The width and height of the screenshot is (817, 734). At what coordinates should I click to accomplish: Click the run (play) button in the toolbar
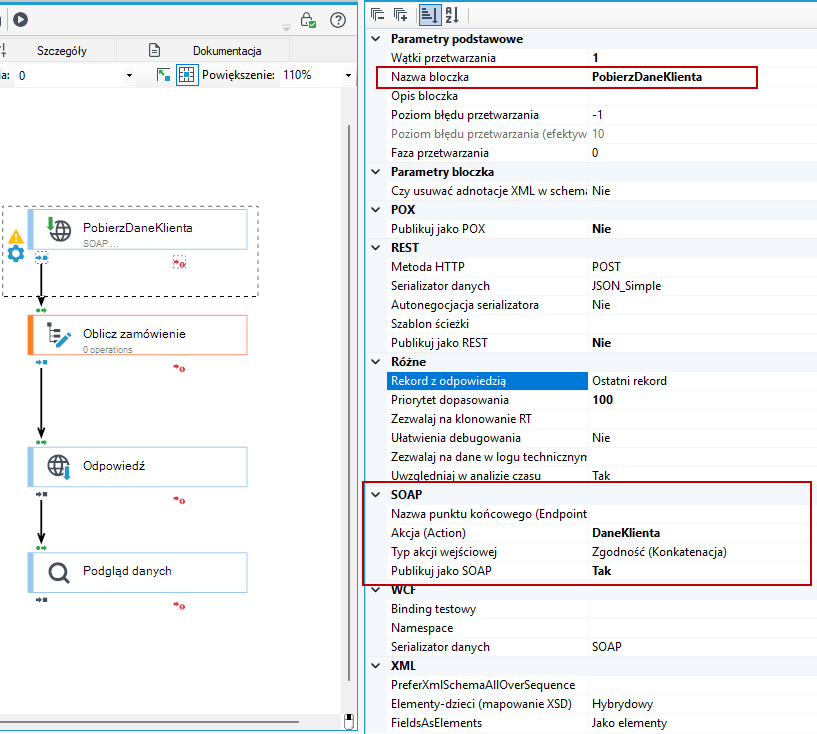(x=20, y=20)
